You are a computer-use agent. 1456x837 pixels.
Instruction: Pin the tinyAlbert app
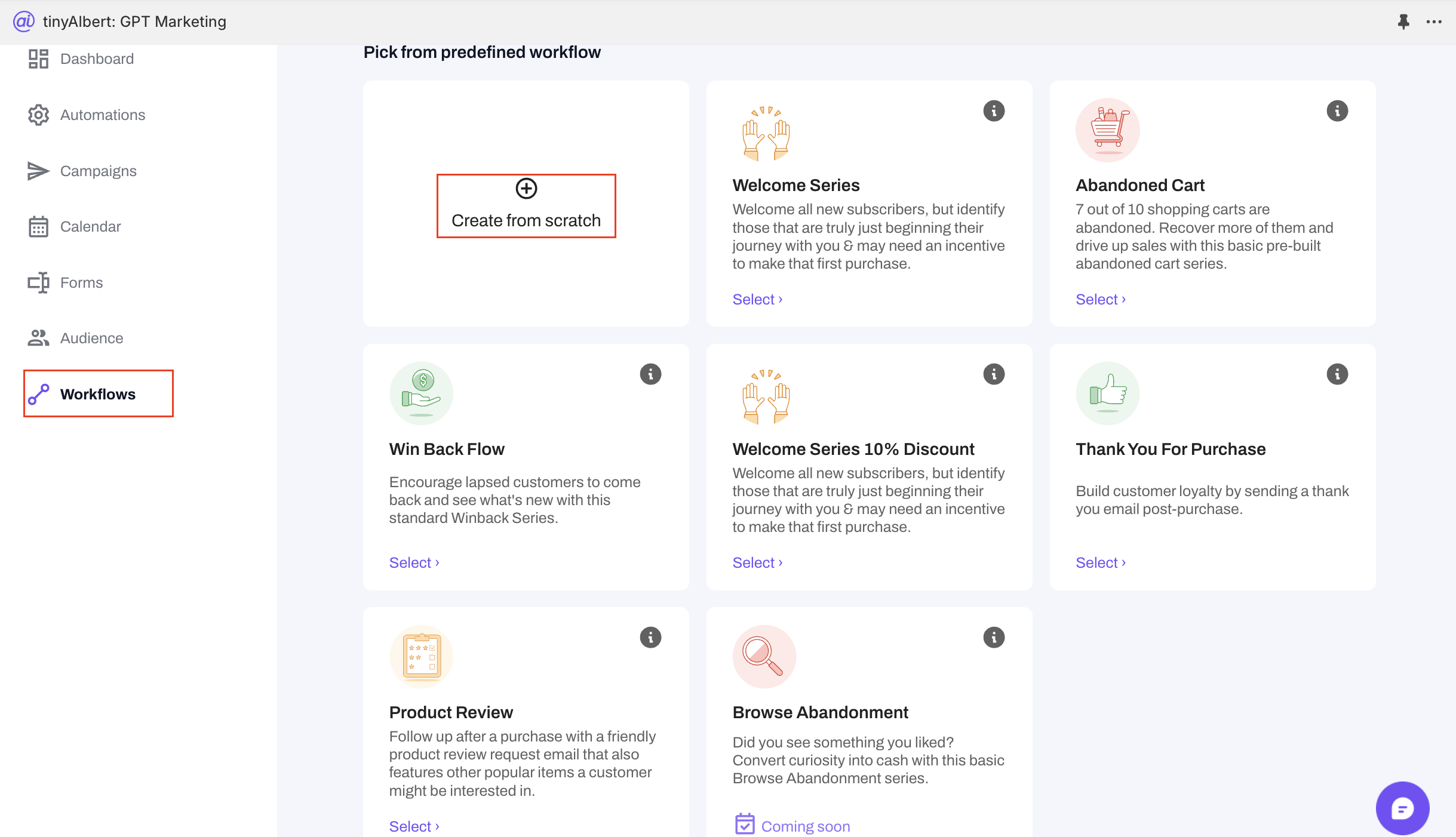[1403, 22]
